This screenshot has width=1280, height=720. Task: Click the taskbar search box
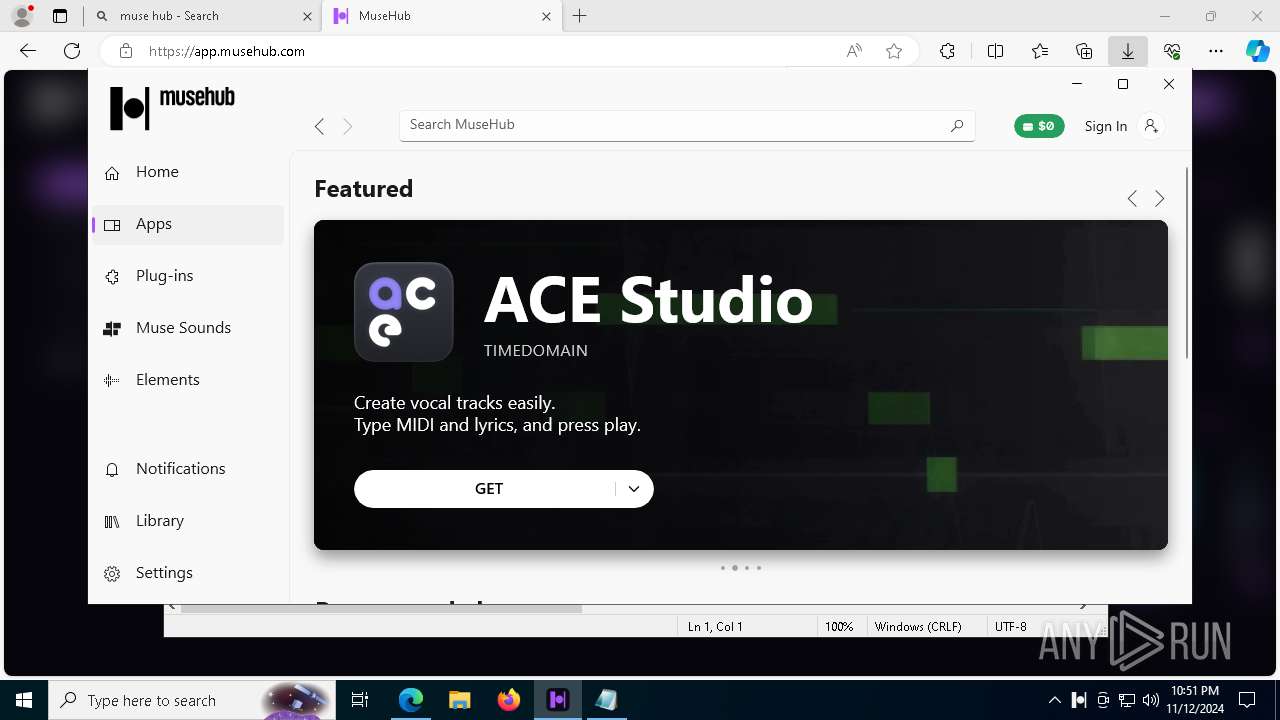click(x=192, y=700)
